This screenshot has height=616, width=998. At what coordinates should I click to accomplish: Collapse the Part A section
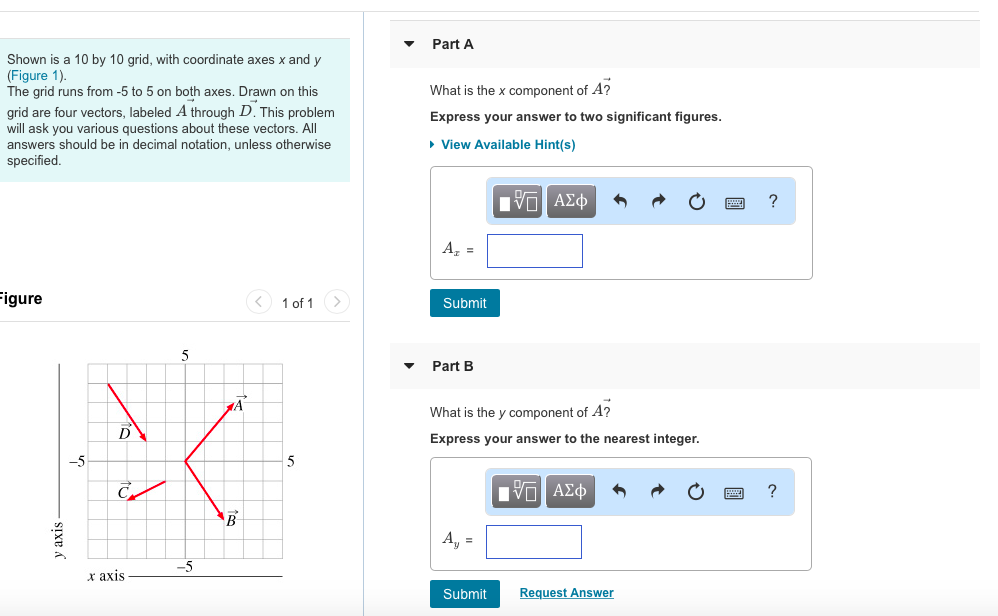click(408, 43)
